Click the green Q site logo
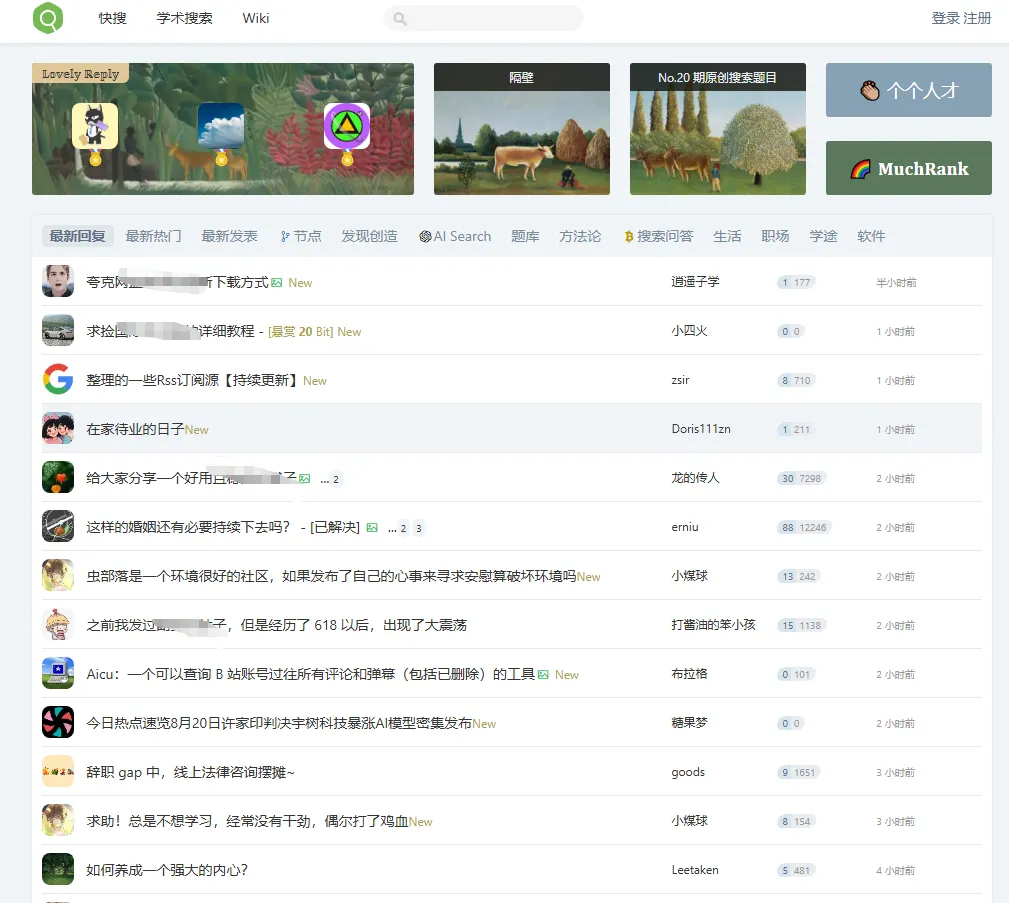Viewport: 1009px width, 903px height. click(48, 18)
